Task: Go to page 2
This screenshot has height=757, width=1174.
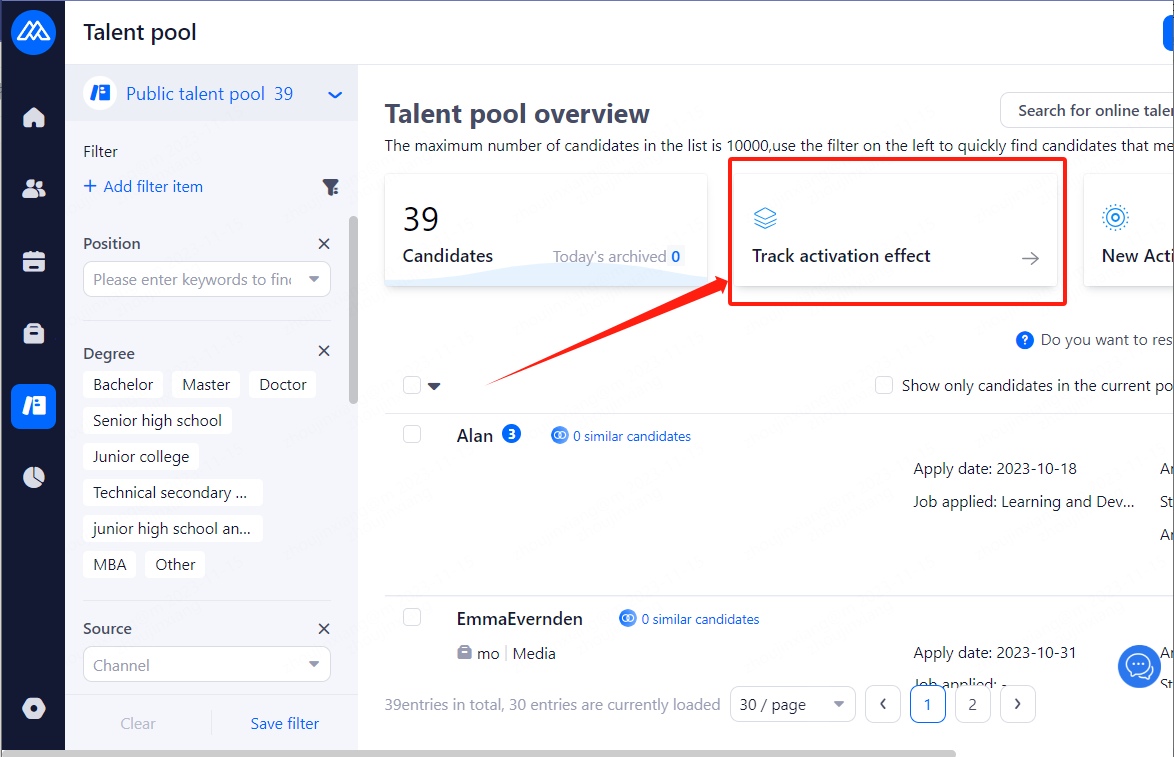Action: click(972, 705)
